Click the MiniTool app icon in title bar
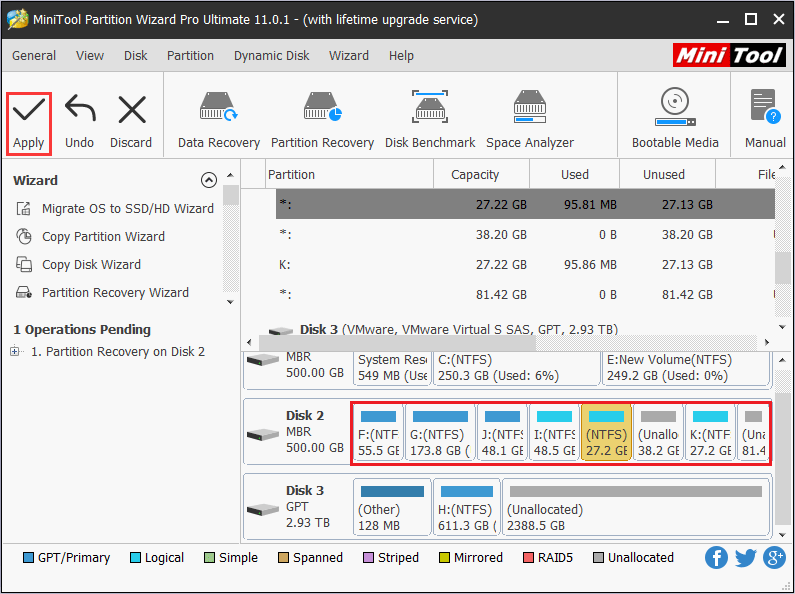 tap(17, 19)
